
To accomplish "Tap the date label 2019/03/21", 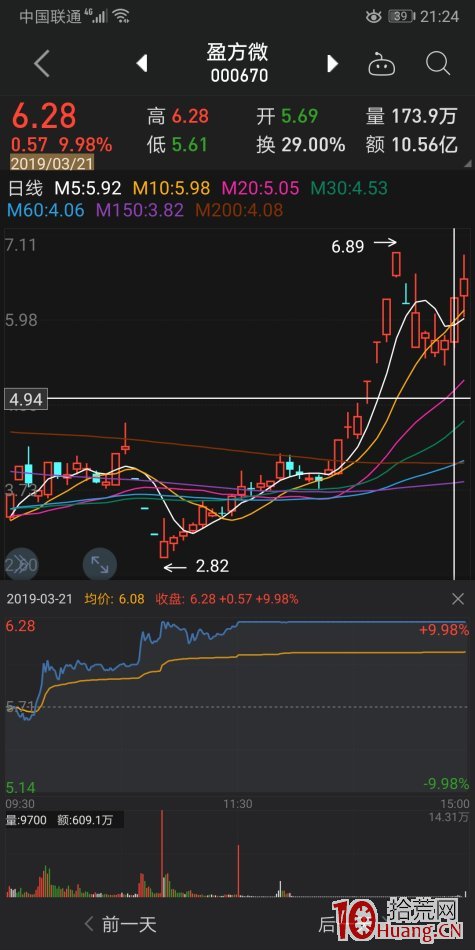I will tap(53, 162).
